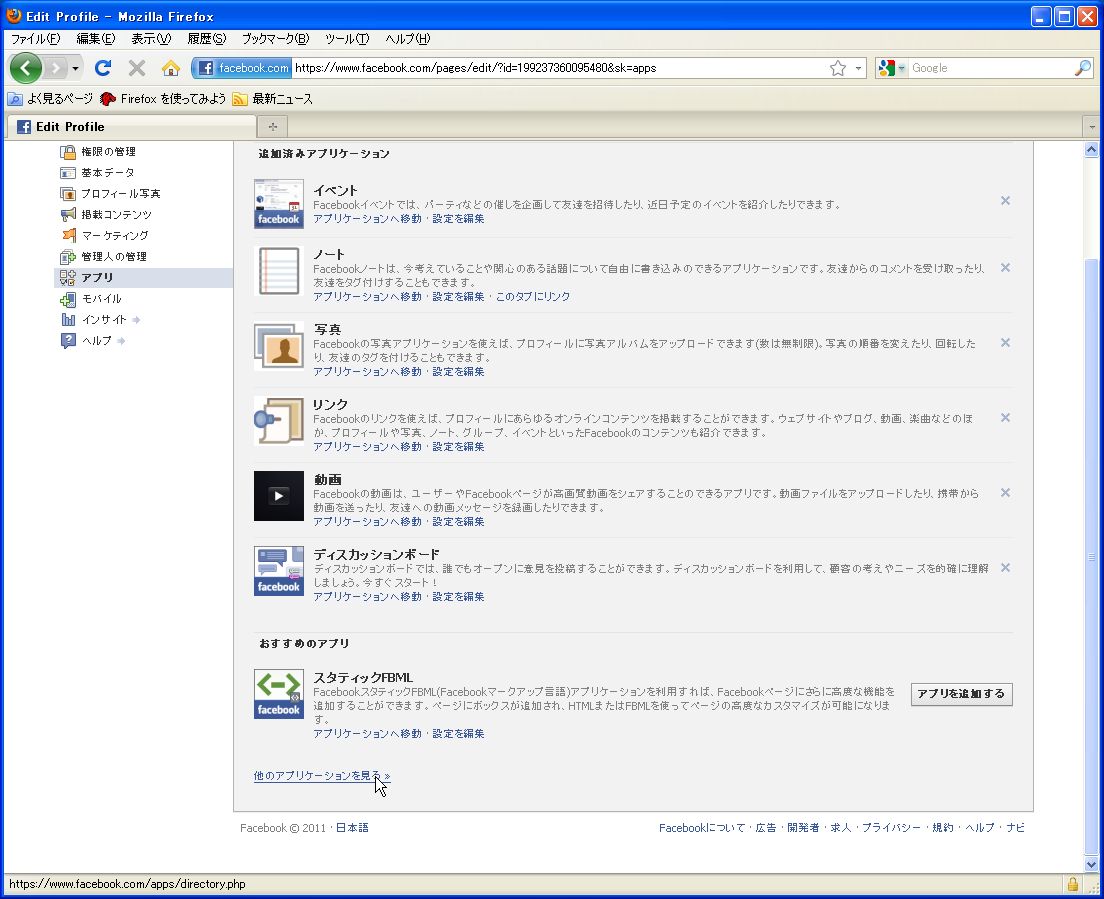Screen dimensions: 1104x899
Task: Remove the 写真 app with its X
Action: [x=1005, y=343]
